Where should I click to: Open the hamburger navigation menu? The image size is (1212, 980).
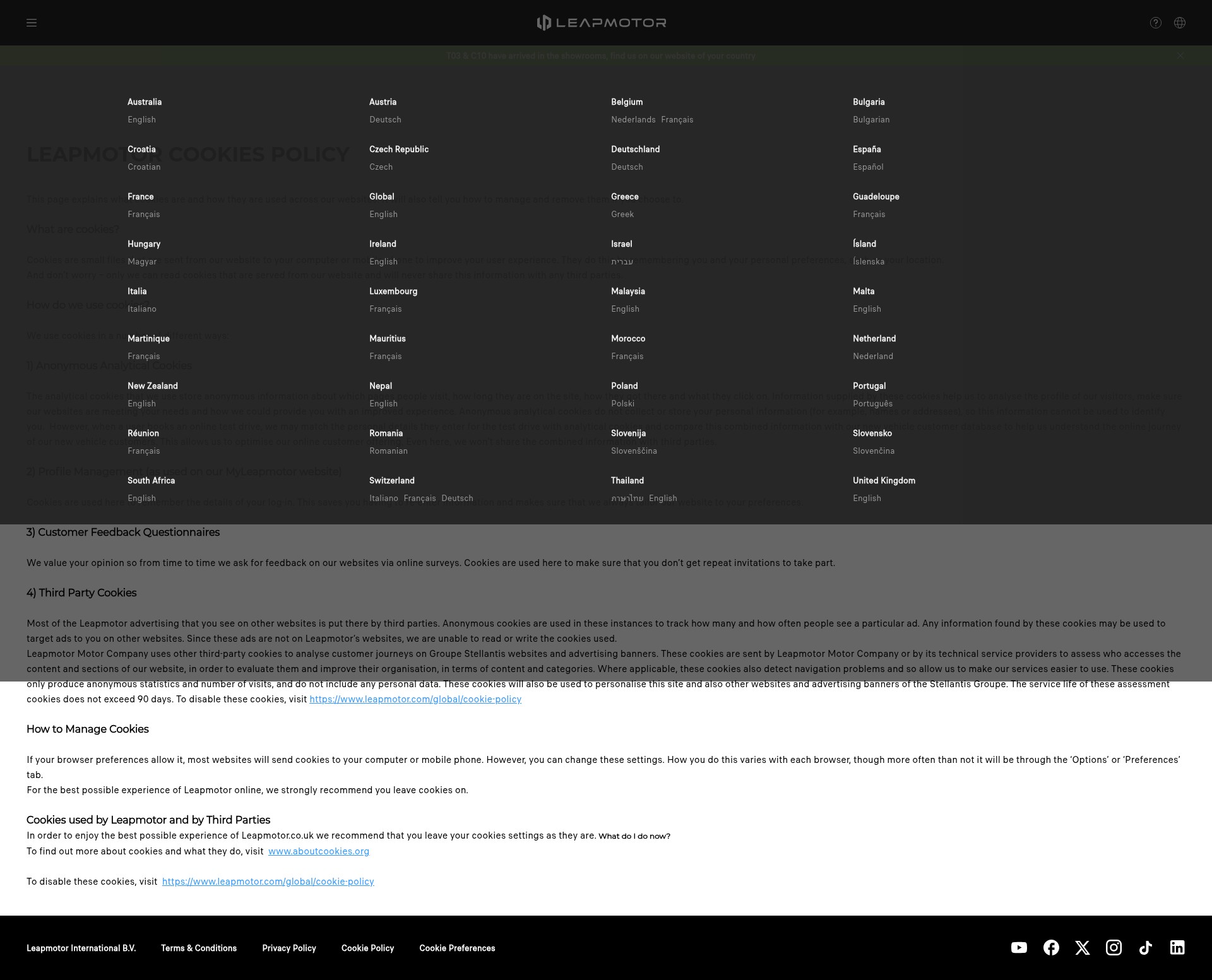(32, 23)
